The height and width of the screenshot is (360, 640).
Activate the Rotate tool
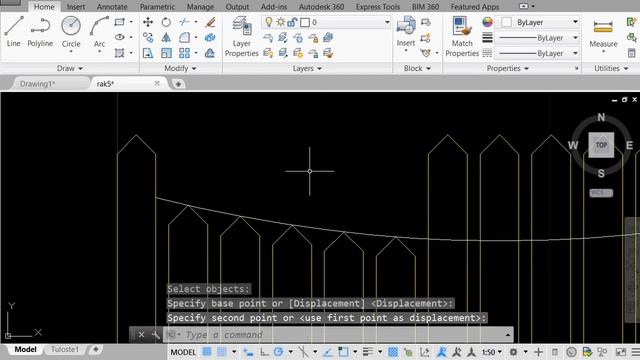point(166,22)
